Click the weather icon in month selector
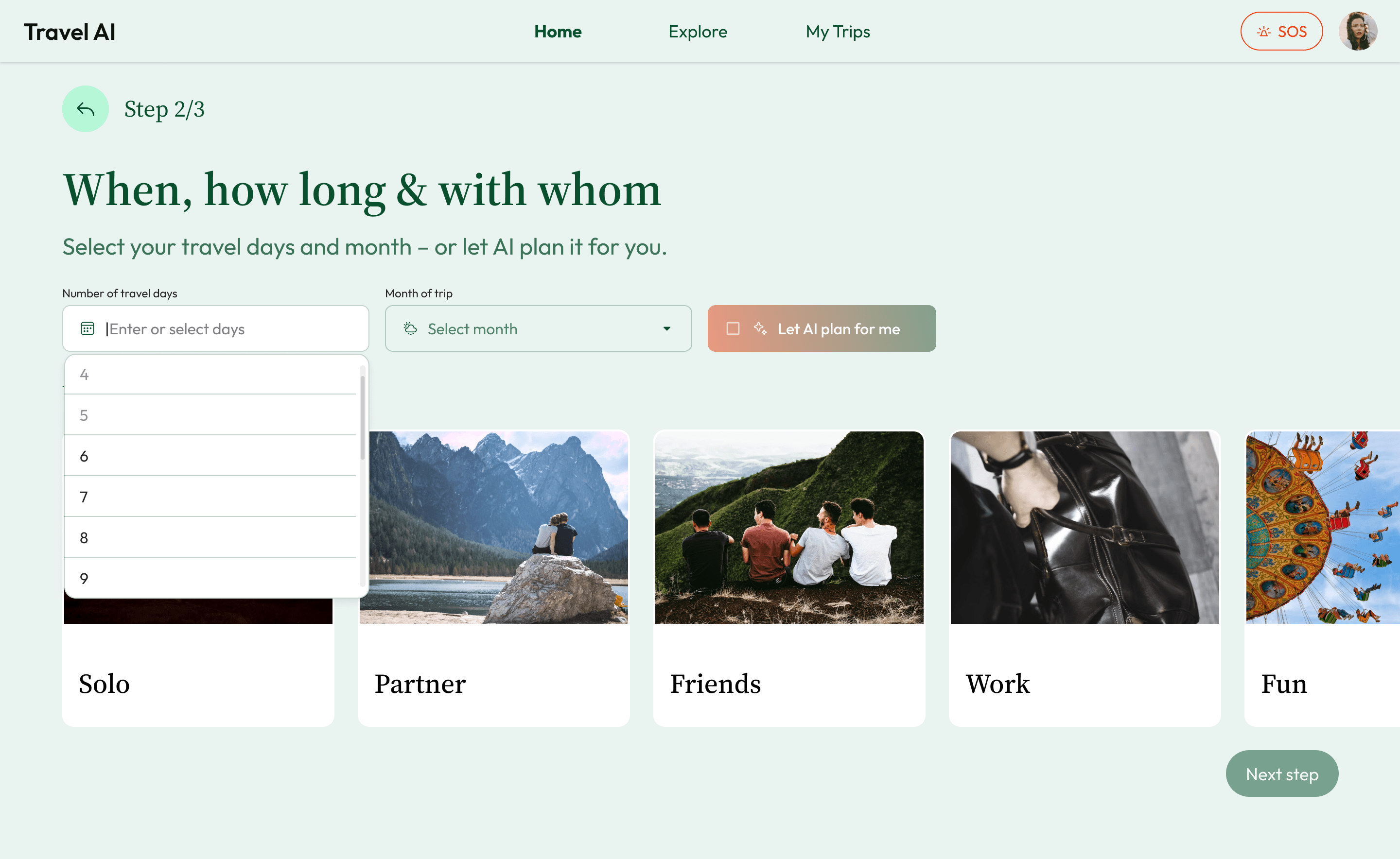The width and height of the screenshot is (1400, 859). [410, 328]
